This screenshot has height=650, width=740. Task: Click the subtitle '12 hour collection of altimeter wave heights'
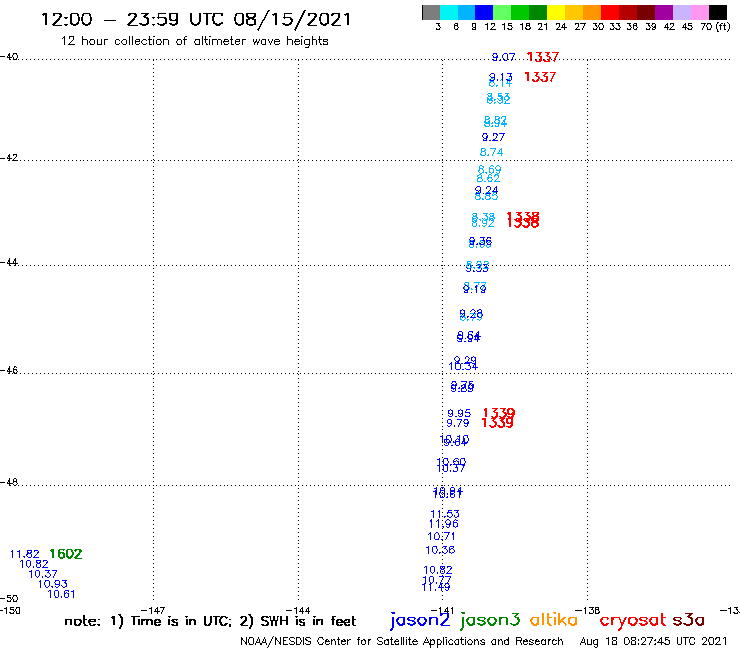[194, 41]
